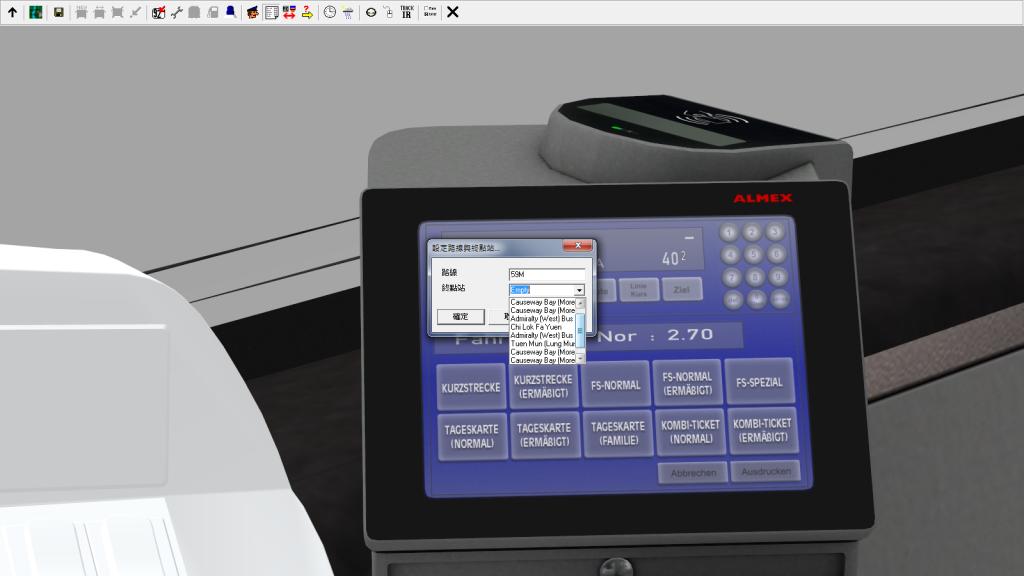Close the route and terminus dialog
Screen dimensions: 1024x576
point(577,246)
